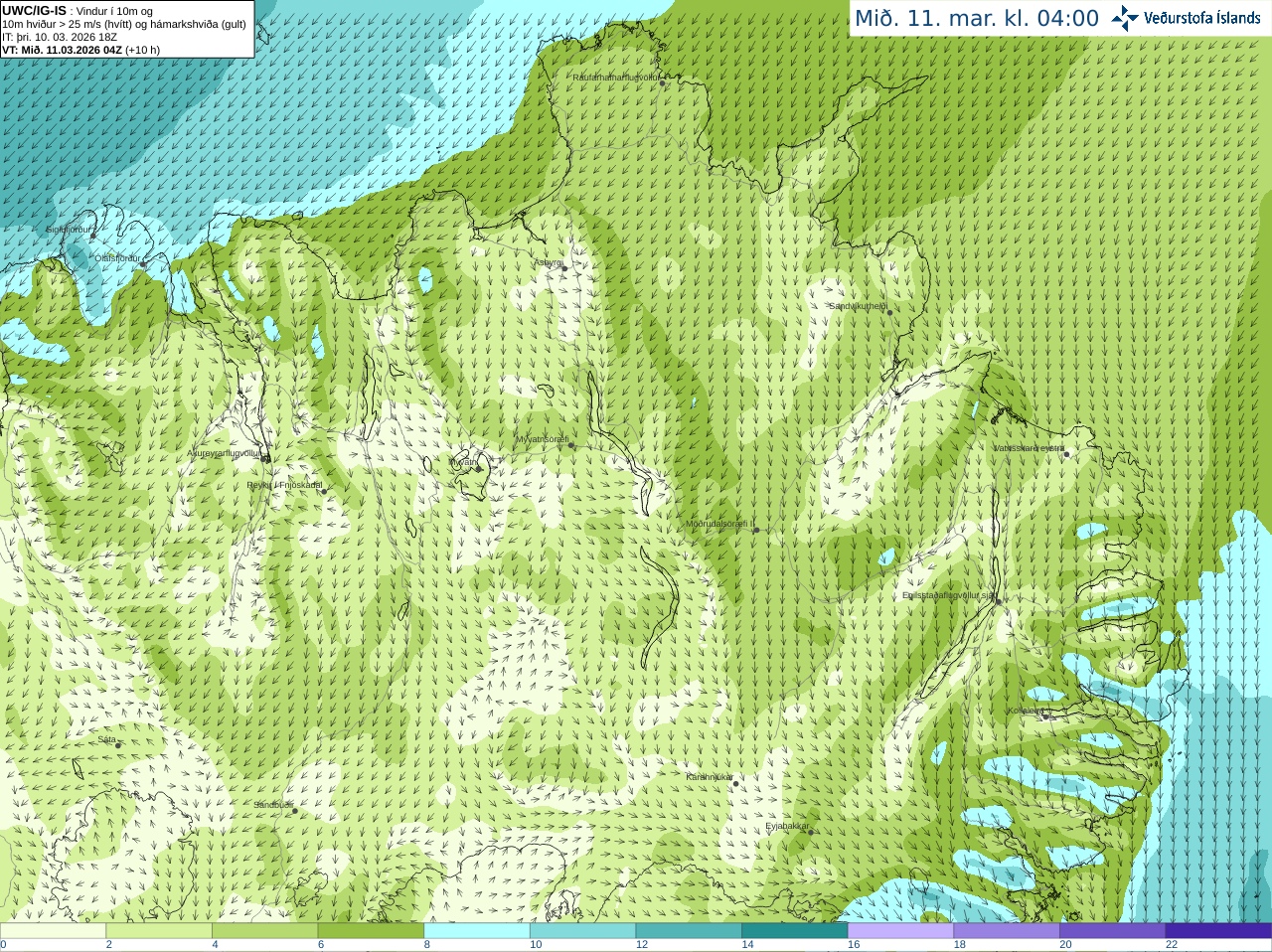
Task: Click the Veðurstofa Íslands logo
Action: [x=1186, y=18]
